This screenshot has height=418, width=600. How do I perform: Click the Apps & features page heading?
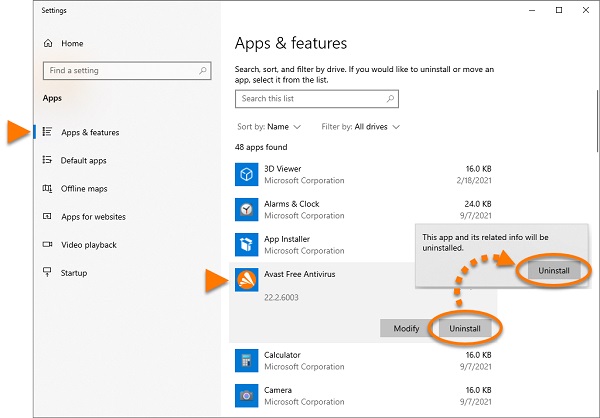point(291,43)
